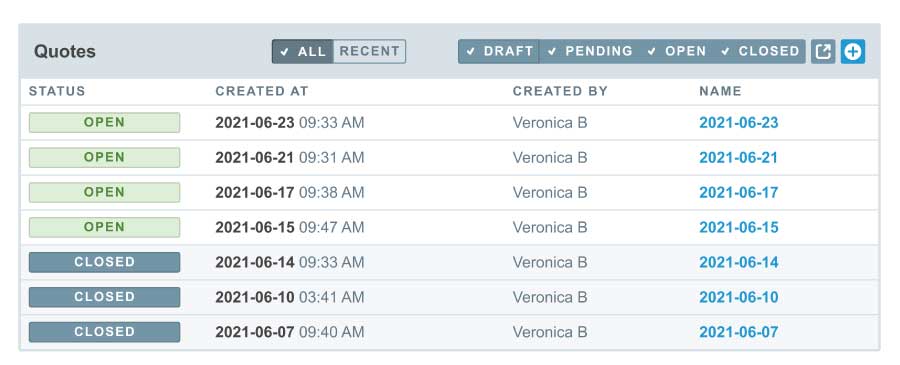This screenshot has height=365, width=900.
Task: Open the quote named 2021-06-07
Action: point(739,332)
